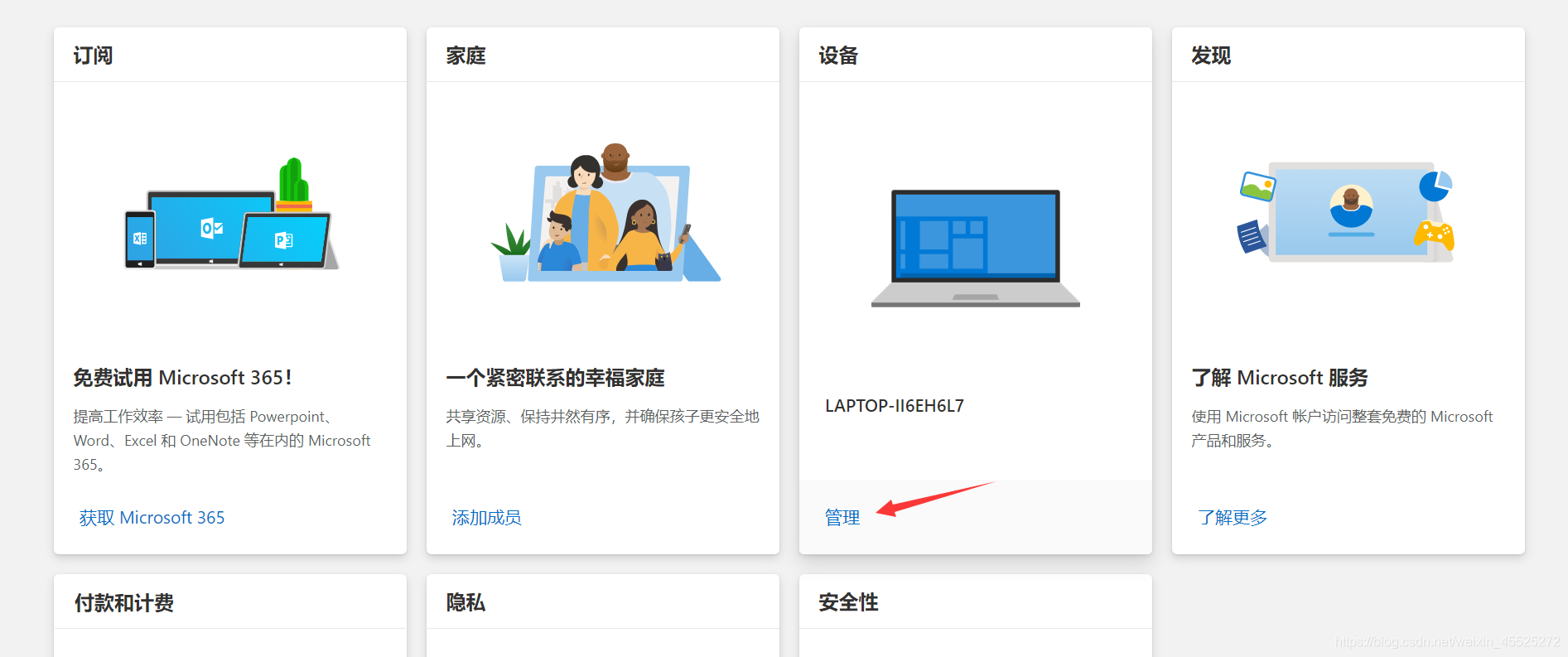1568x657 pixels.
Task: Select the device name LAPTOP-II6EH6L7
Action: tap(895, 406)
